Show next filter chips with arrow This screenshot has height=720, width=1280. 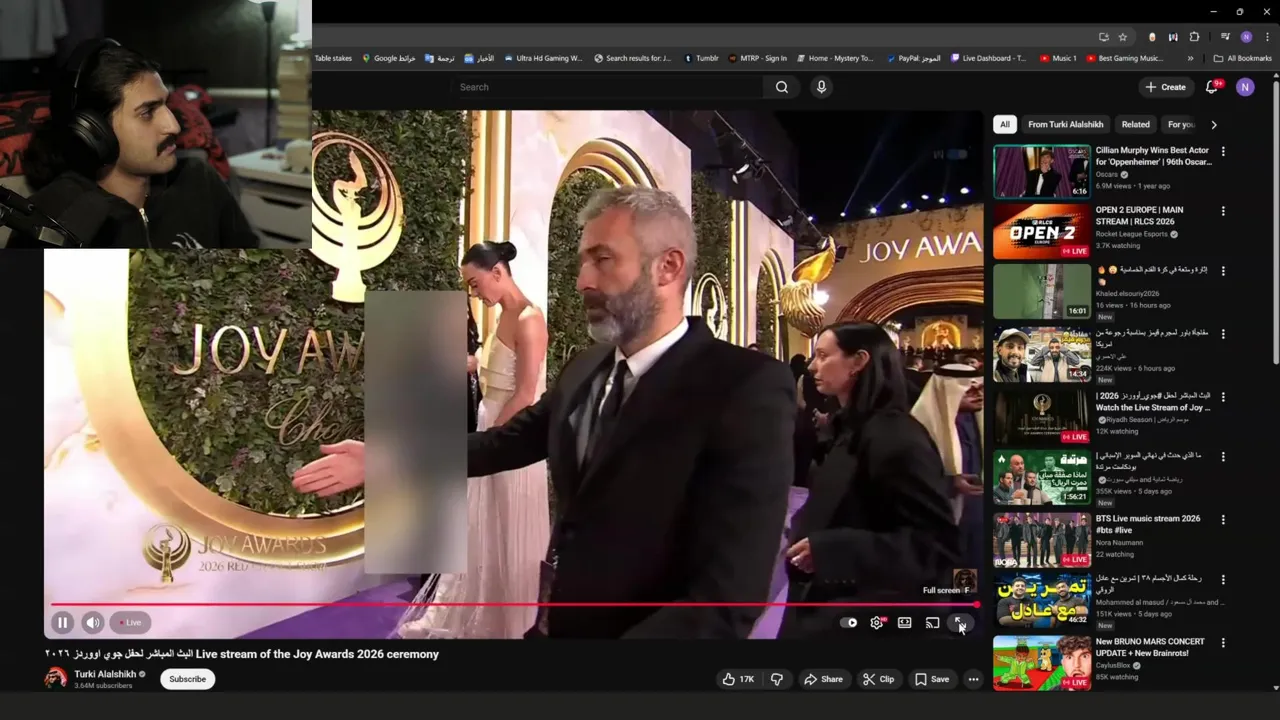[x=1214, y=124]
